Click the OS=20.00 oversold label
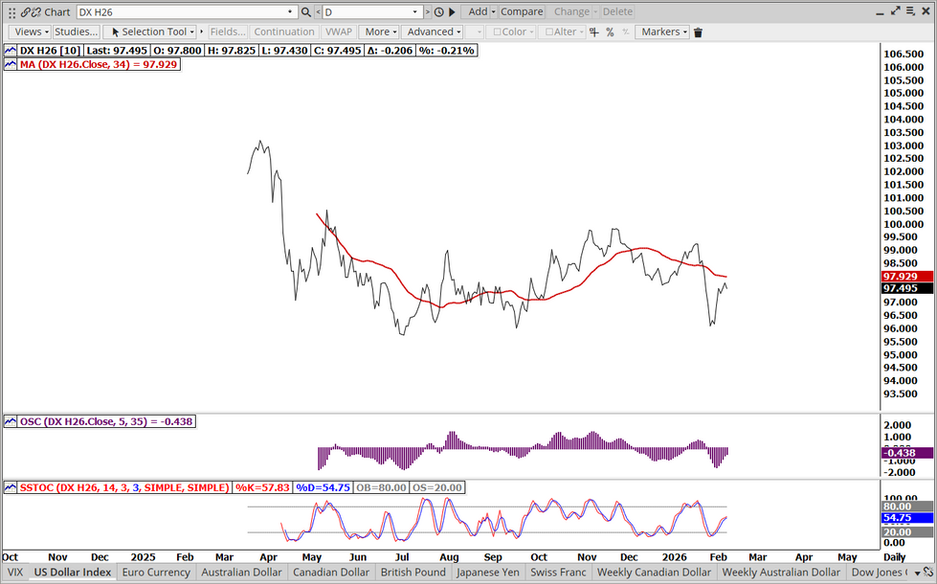 437,488
